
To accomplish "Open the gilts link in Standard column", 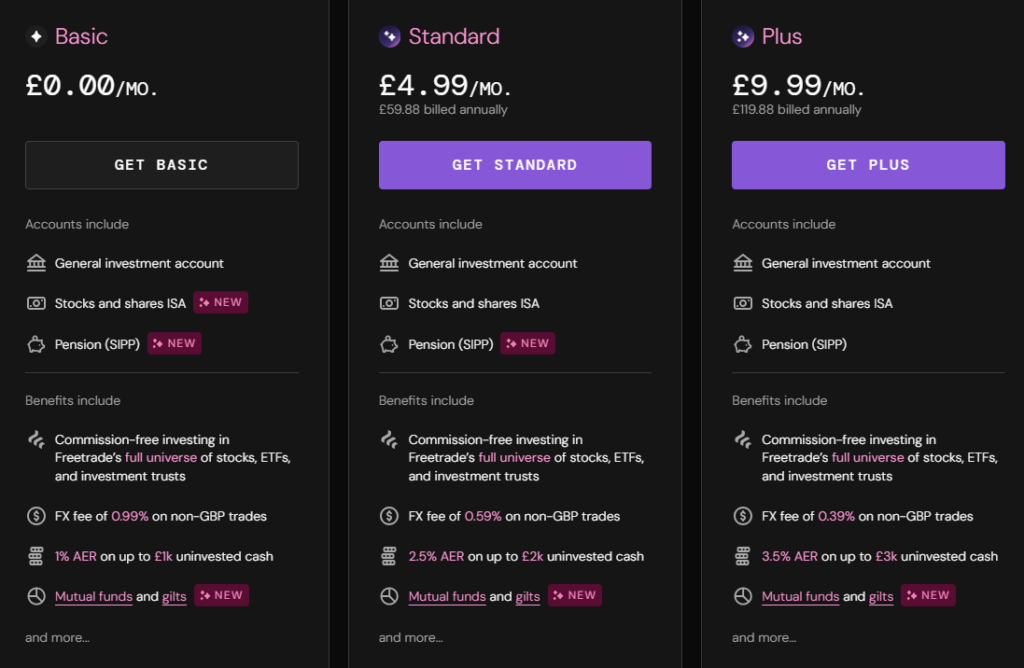I will point(528,597).
